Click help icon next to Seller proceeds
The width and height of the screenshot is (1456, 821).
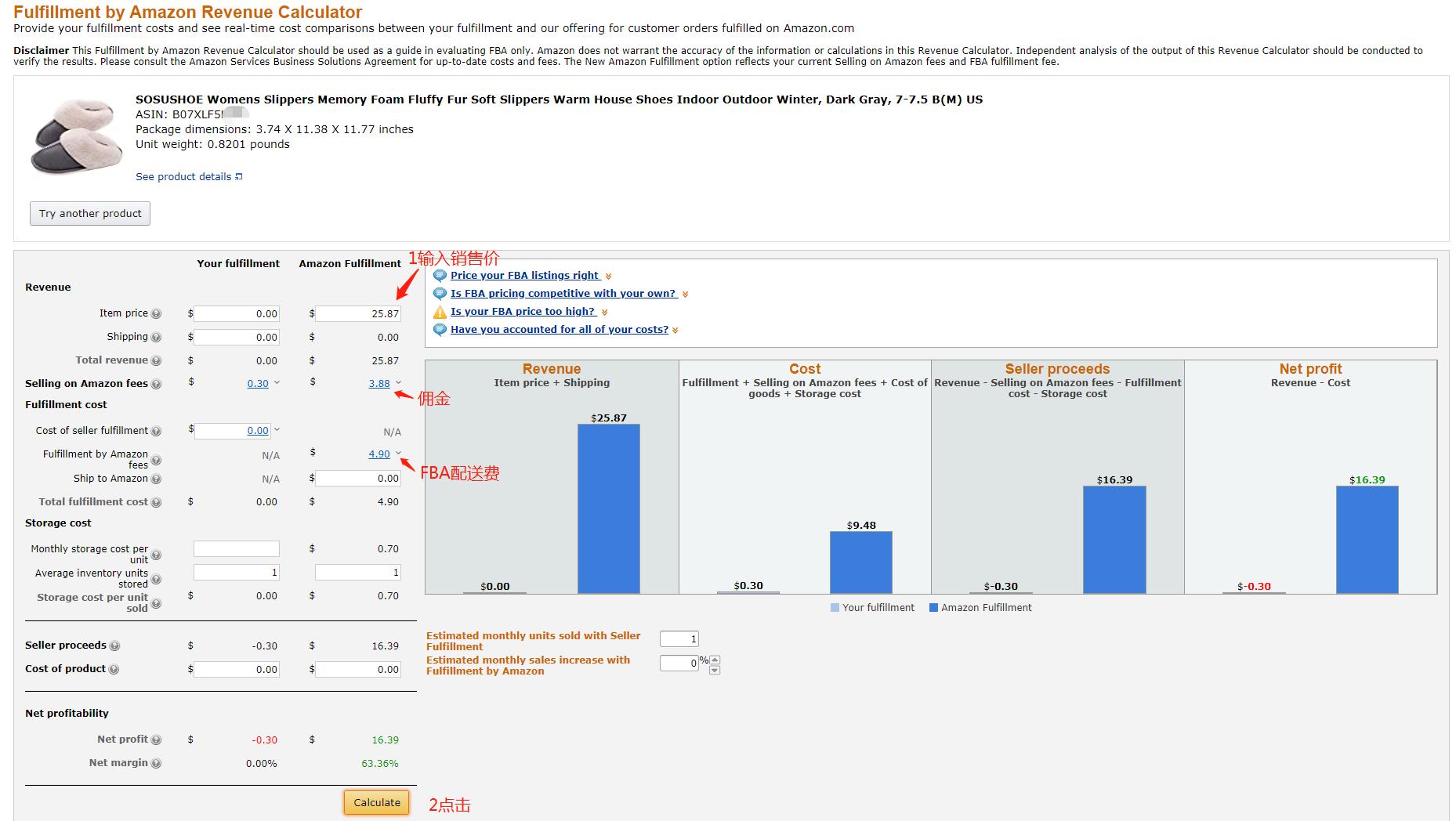tap(114, 646)
